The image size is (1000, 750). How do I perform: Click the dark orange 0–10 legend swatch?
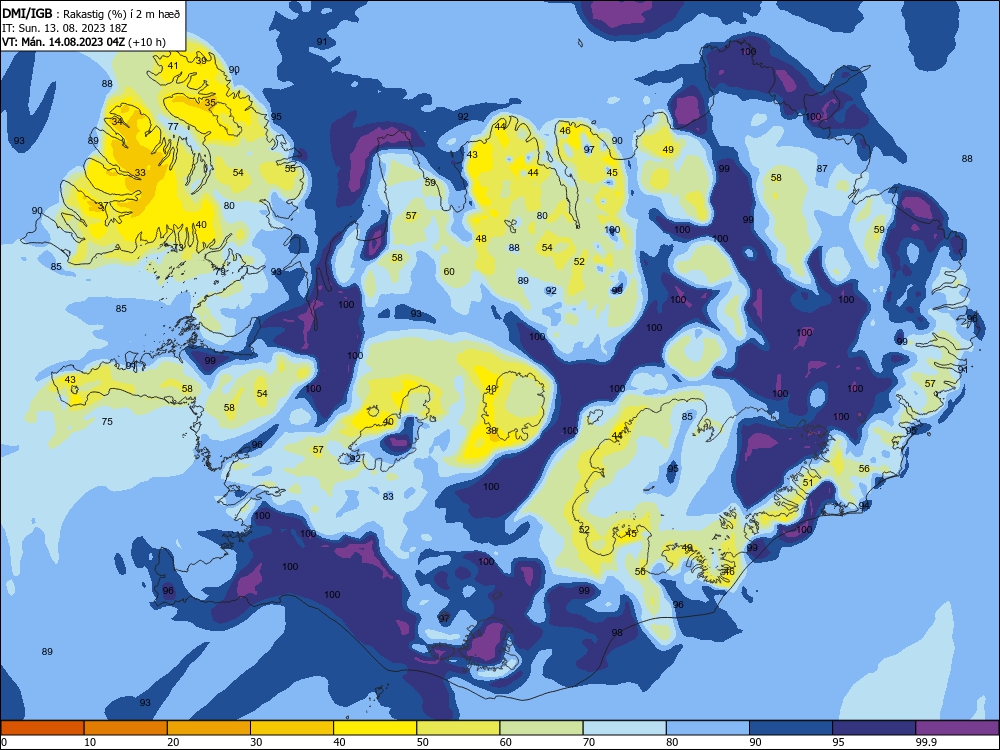pos(42,728)
